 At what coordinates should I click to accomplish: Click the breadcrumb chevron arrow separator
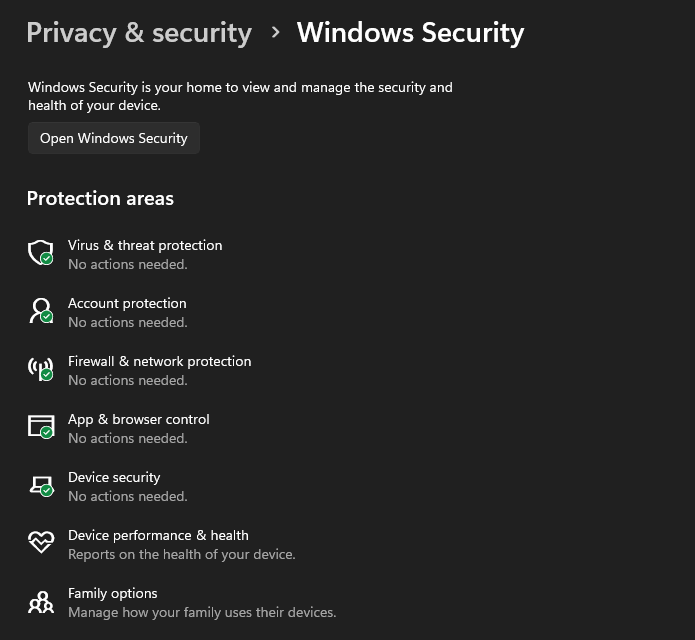(x=275, y=33)
